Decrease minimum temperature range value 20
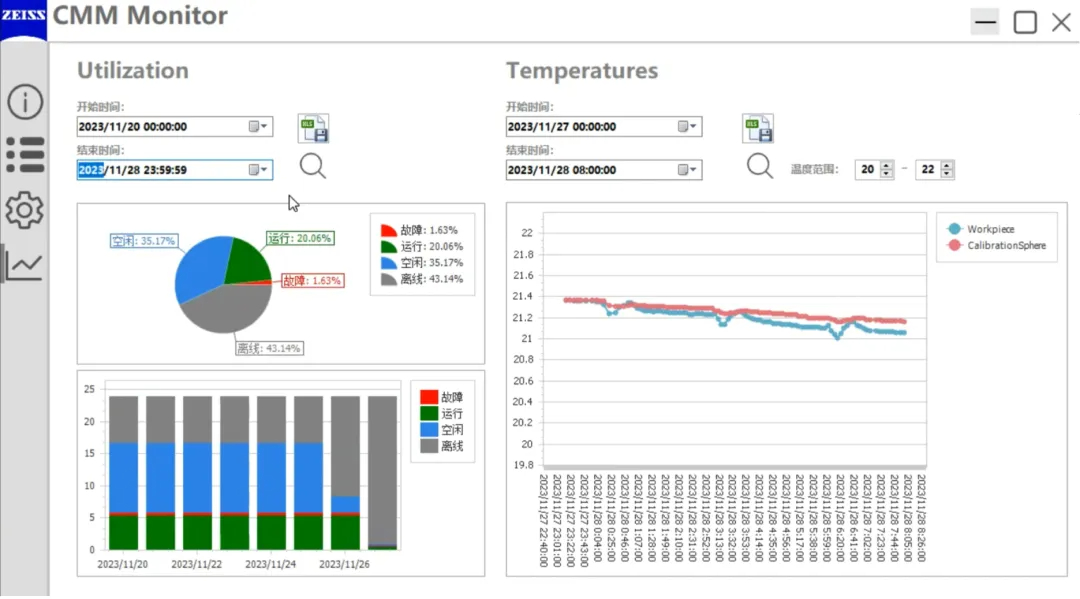This screenshot has width=1080, height=599. [887, 174]
